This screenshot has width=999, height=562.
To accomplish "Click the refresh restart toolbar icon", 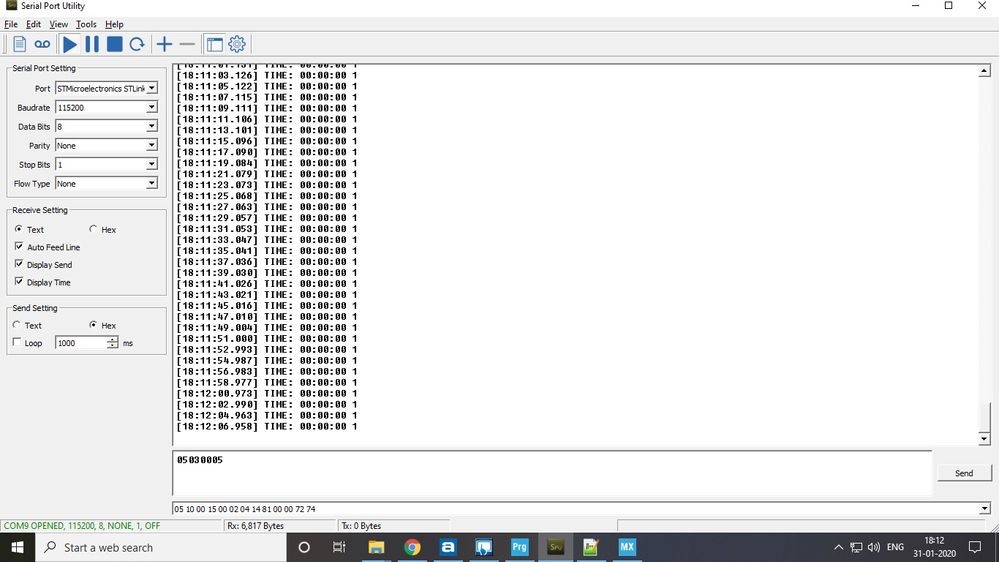I will [x=137, y=44].
